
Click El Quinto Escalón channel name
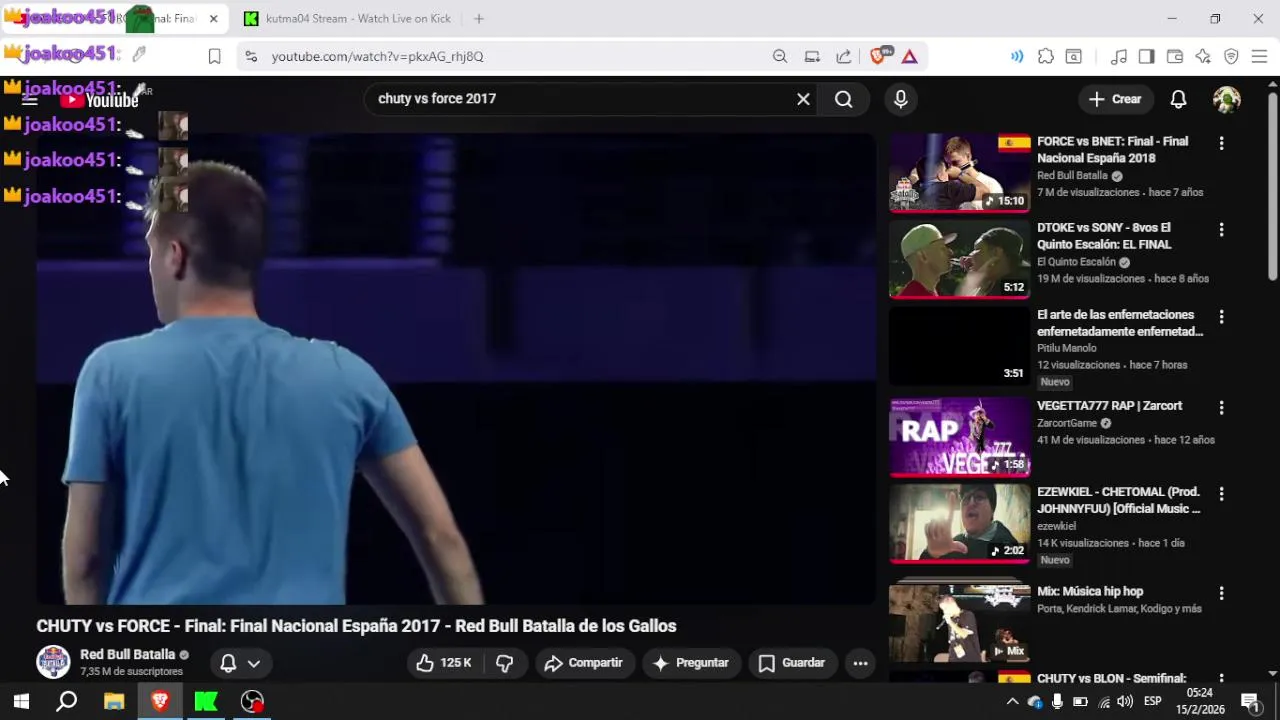tap(1075, 262)
